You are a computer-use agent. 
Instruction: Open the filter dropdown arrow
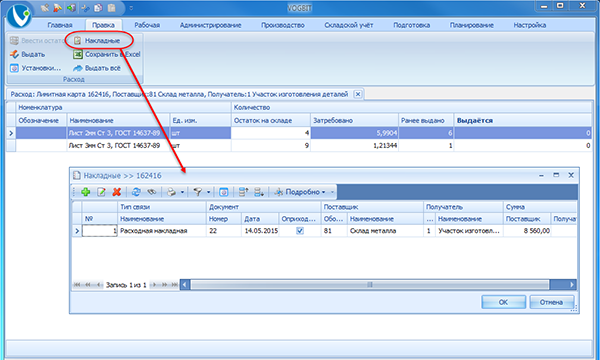pos(209,192)
